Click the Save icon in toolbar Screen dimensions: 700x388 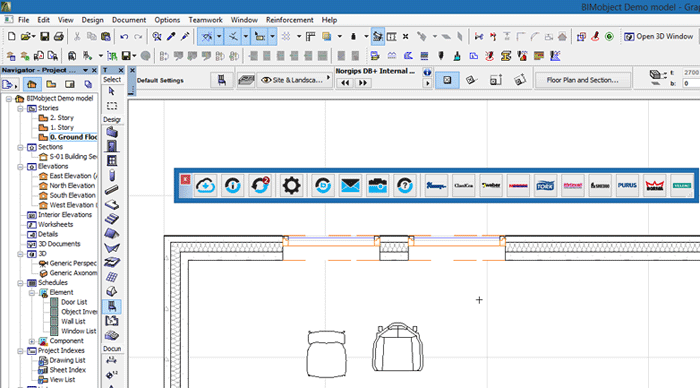click(x=45, y=36)
